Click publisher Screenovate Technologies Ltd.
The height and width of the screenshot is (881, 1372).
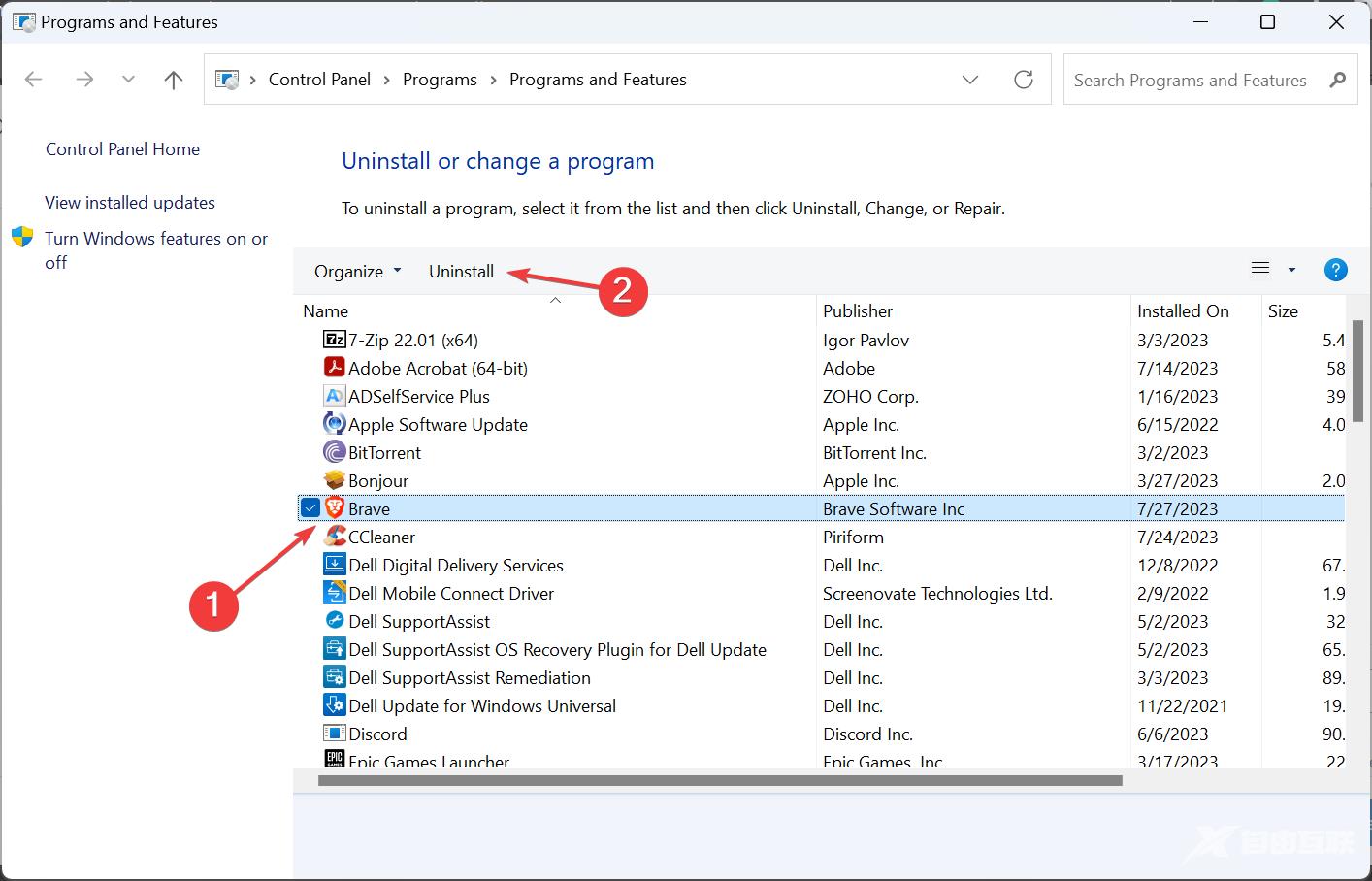[x=937, y=593]
